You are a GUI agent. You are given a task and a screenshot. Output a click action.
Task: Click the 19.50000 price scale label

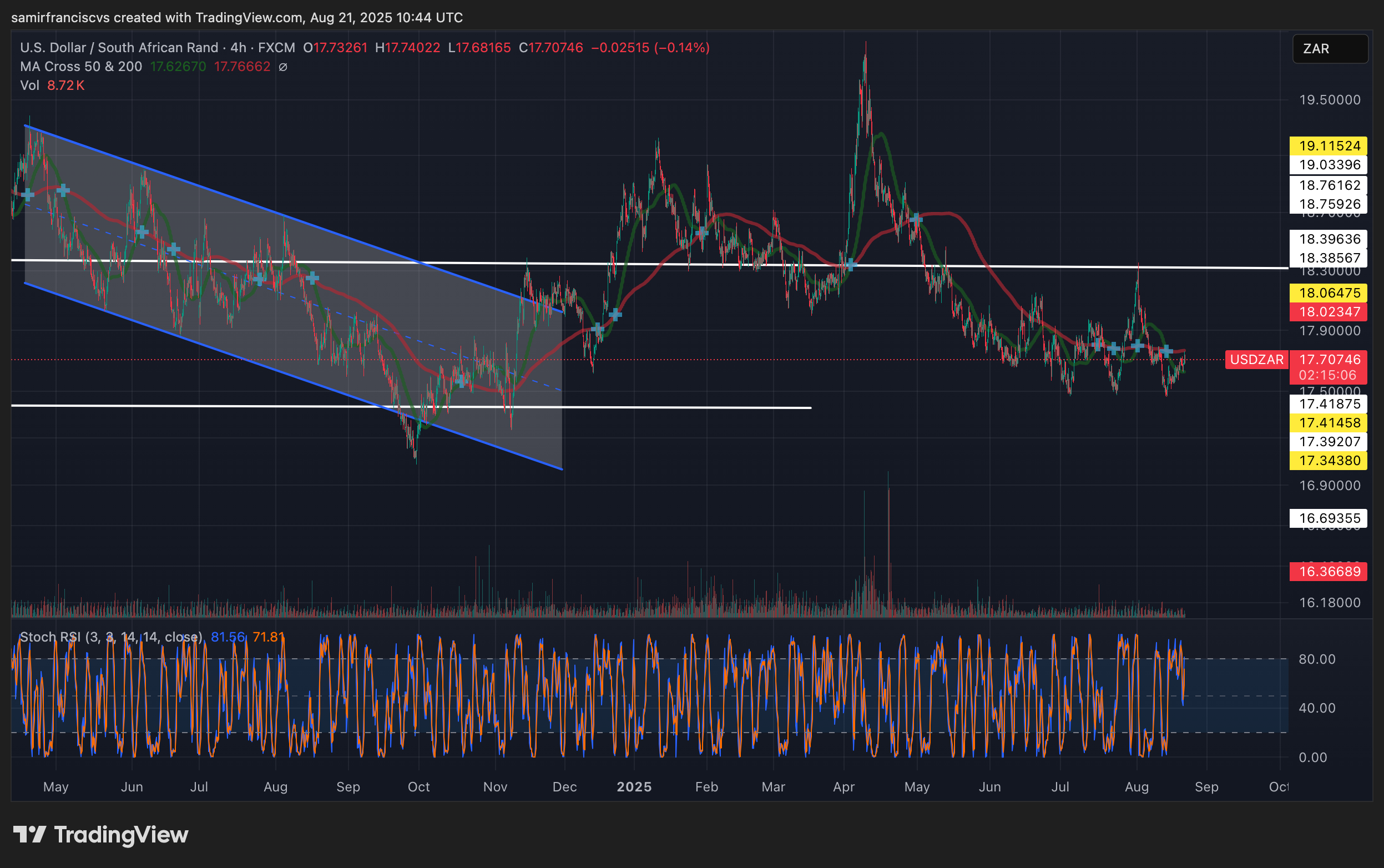1329,100
